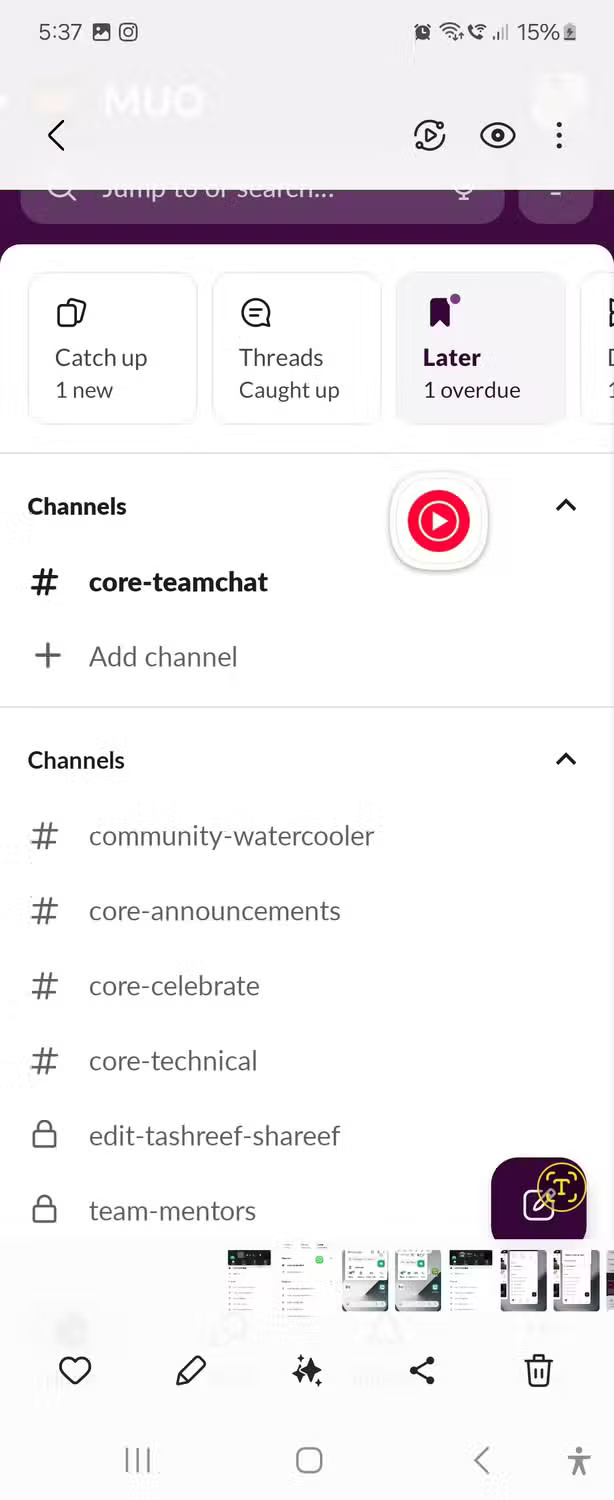This screenshot has width=614, height=1500.
Task: Open the community-watercooler channel
Action: coord(231,836)
